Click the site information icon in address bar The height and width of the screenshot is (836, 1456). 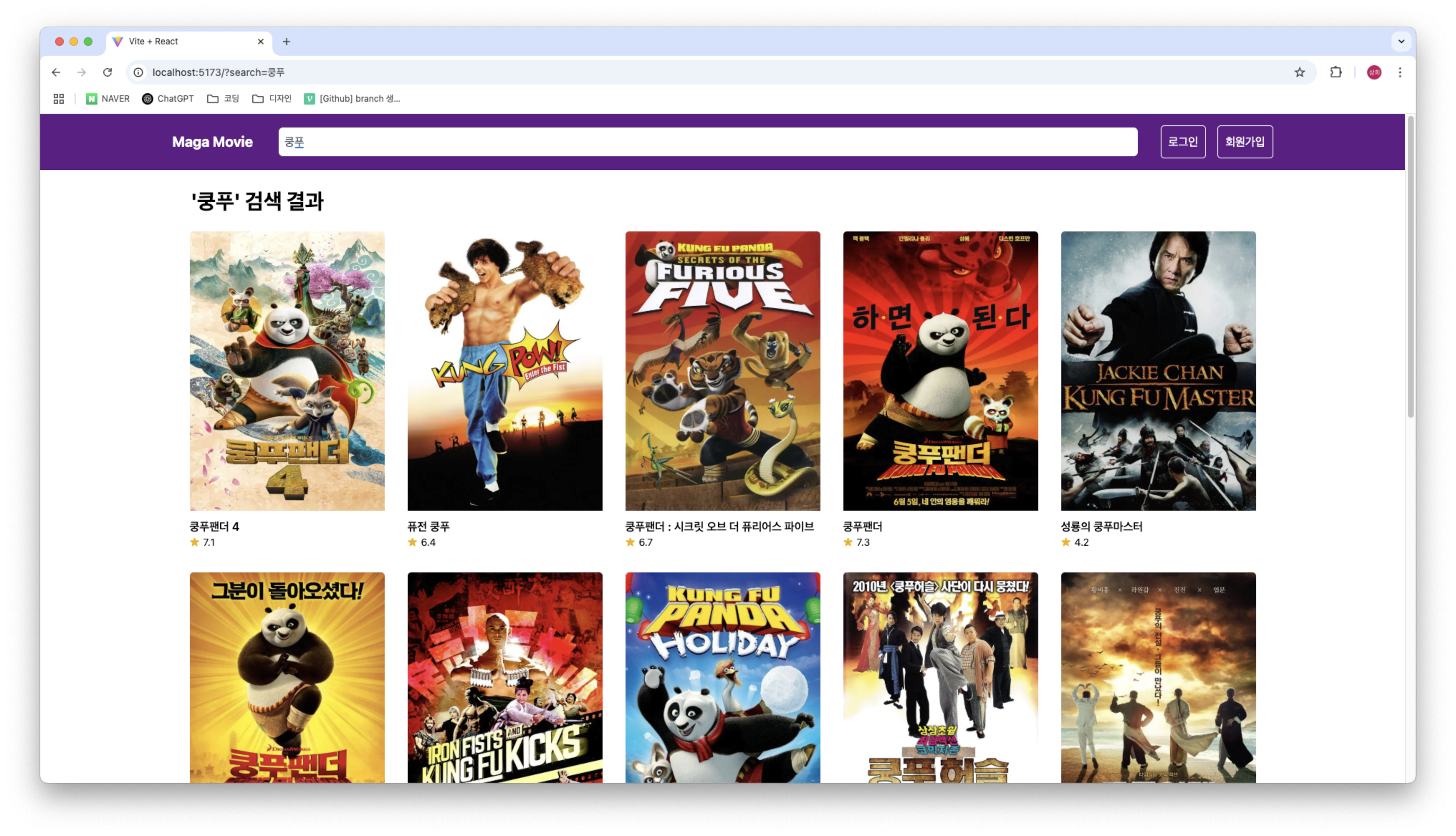[x=138, y=72]
